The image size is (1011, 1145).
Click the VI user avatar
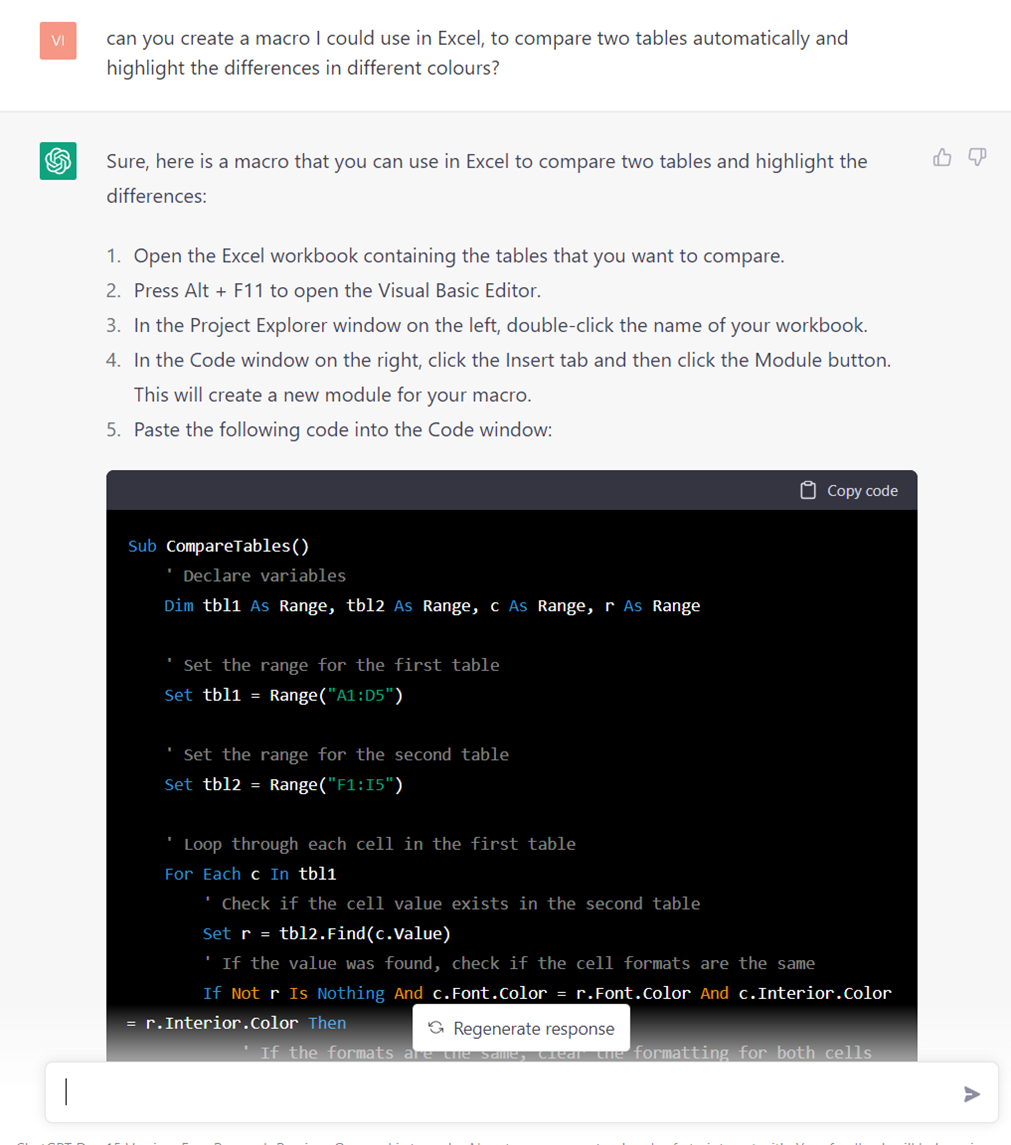pos(58,41)
